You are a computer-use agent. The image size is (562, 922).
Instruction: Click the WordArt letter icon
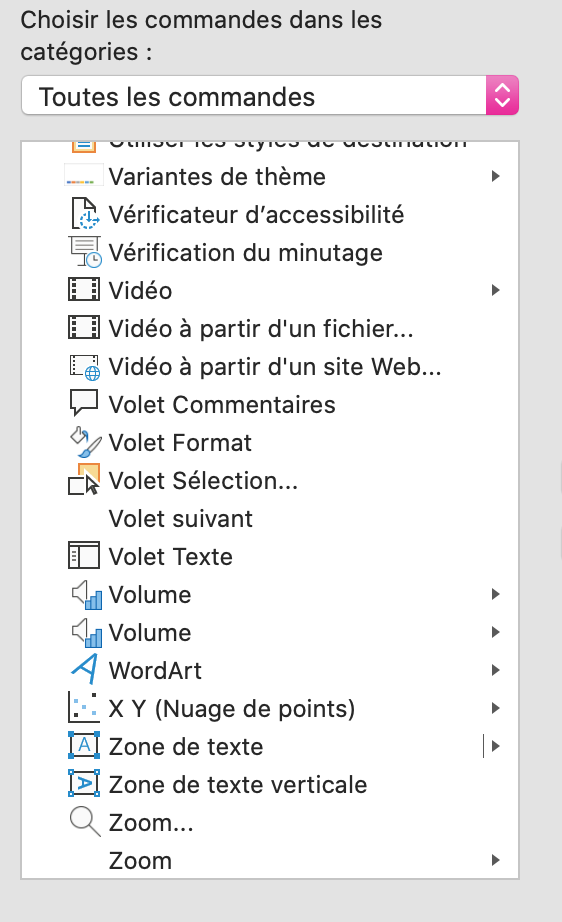(x=84, y=670)
